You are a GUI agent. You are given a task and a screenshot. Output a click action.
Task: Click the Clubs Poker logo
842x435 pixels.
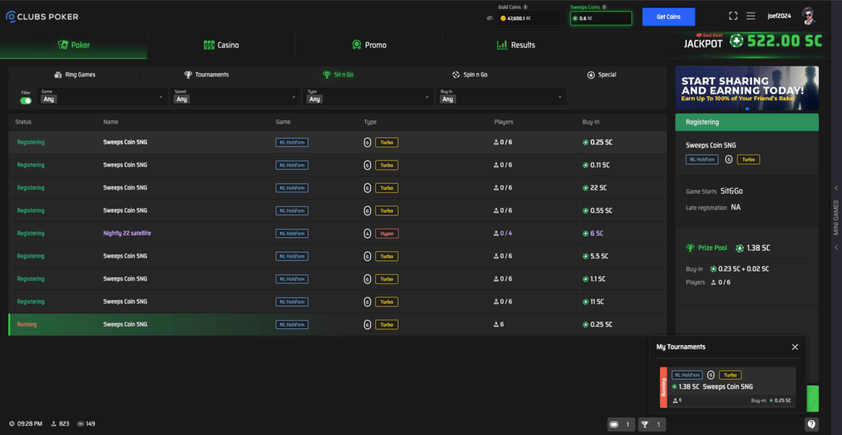[42, 17]
